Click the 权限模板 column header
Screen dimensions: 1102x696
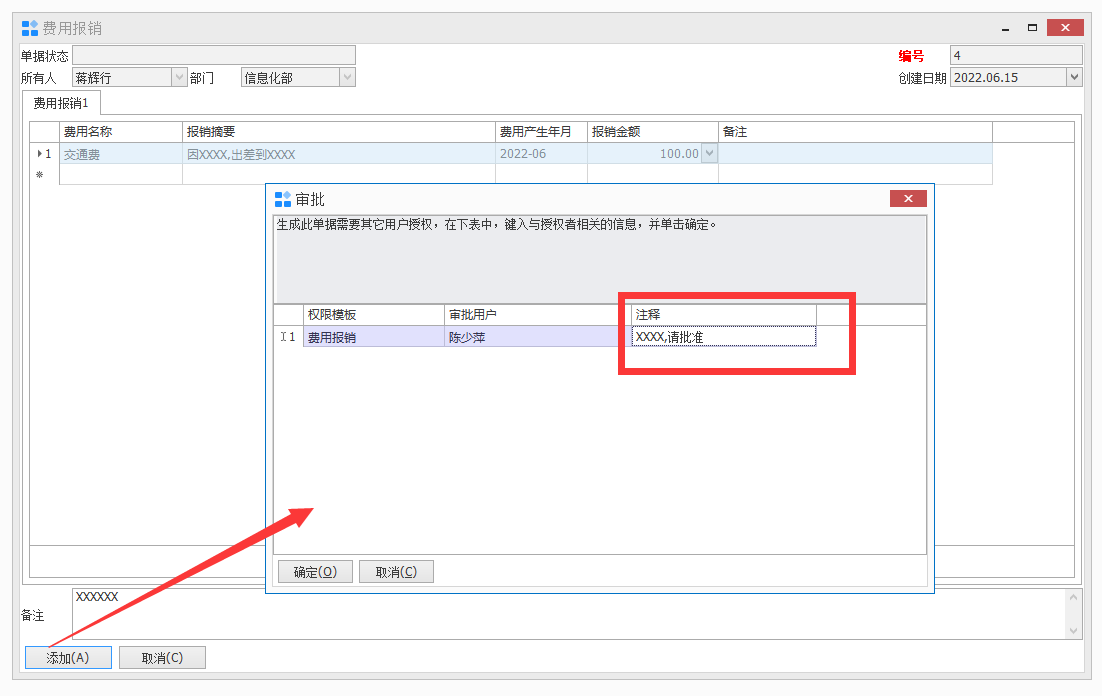tap(373, 315)
